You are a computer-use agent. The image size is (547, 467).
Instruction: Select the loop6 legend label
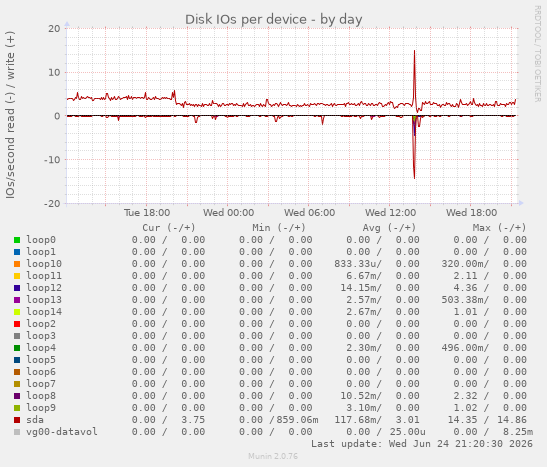pyautogui.click(x=41, y=372)
